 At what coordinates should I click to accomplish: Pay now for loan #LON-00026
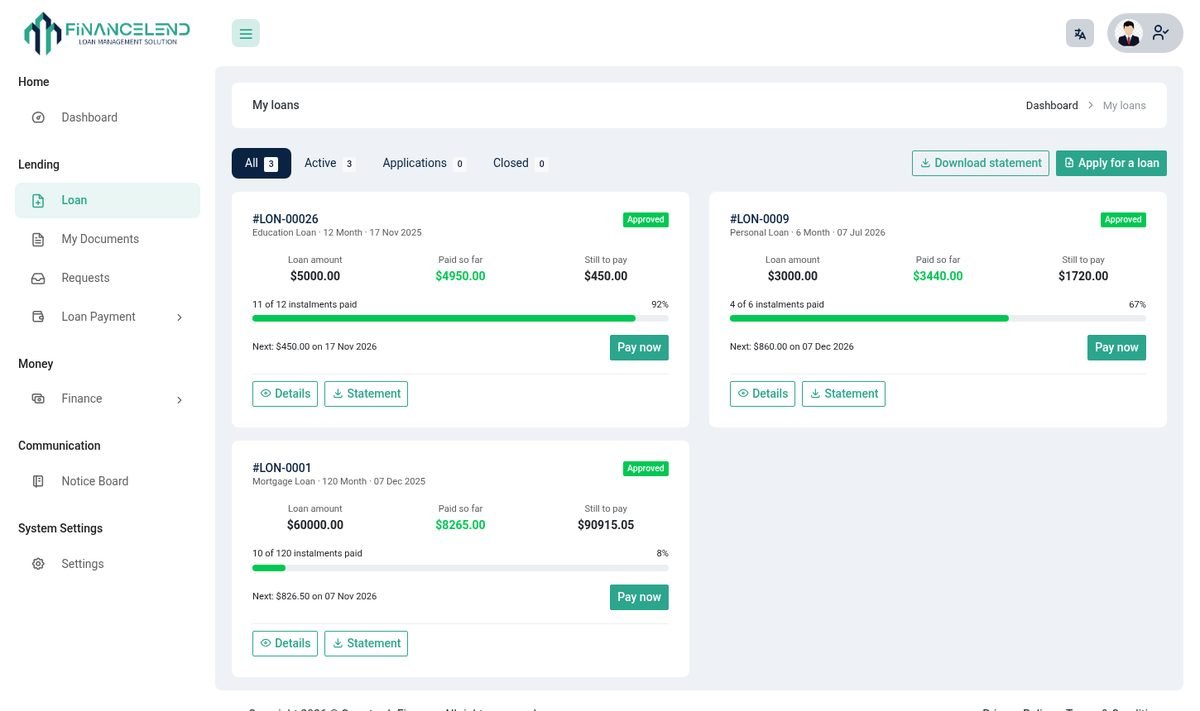click(x=639, y=347)
